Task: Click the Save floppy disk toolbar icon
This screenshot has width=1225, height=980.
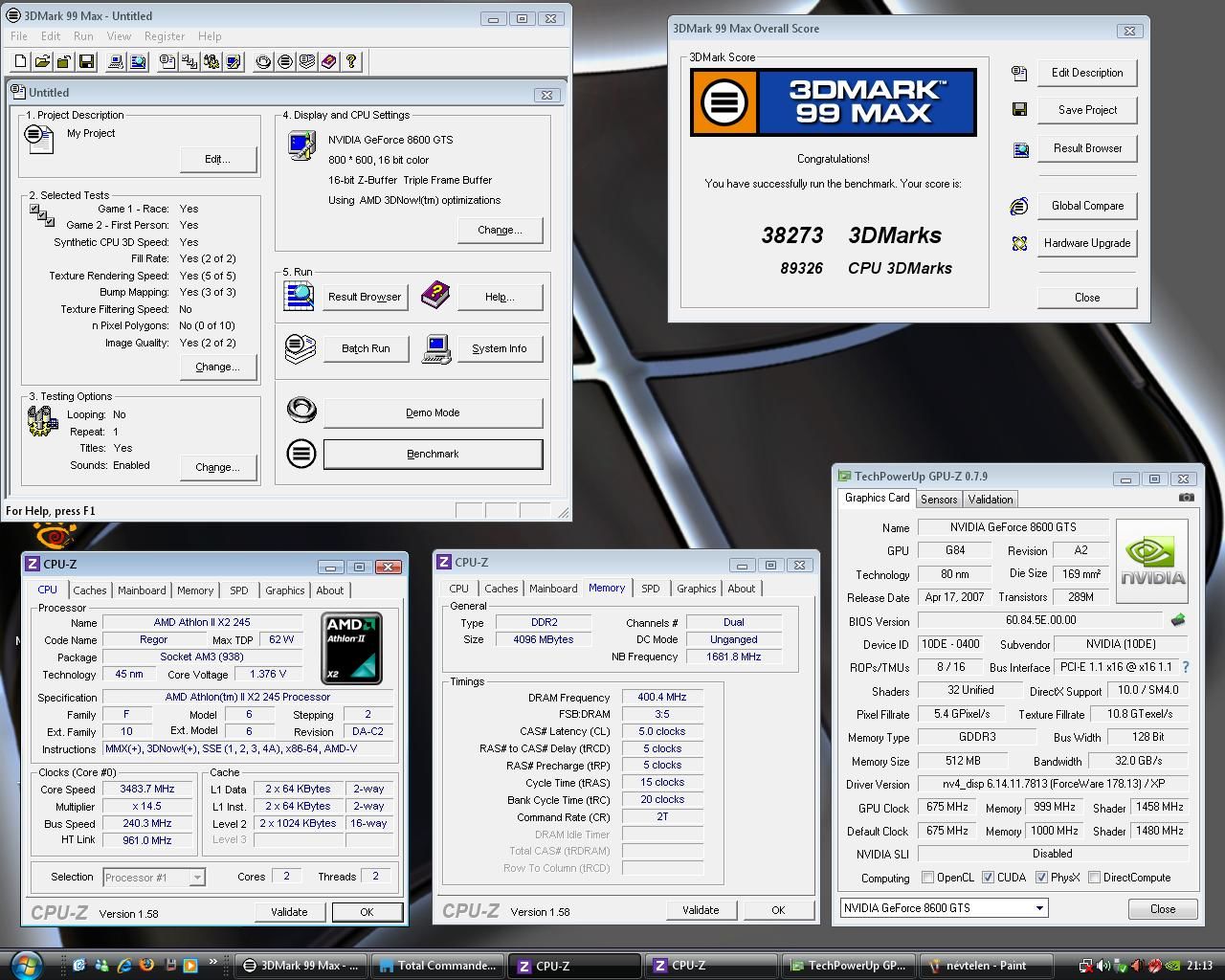Action: (x=86, y=62)
